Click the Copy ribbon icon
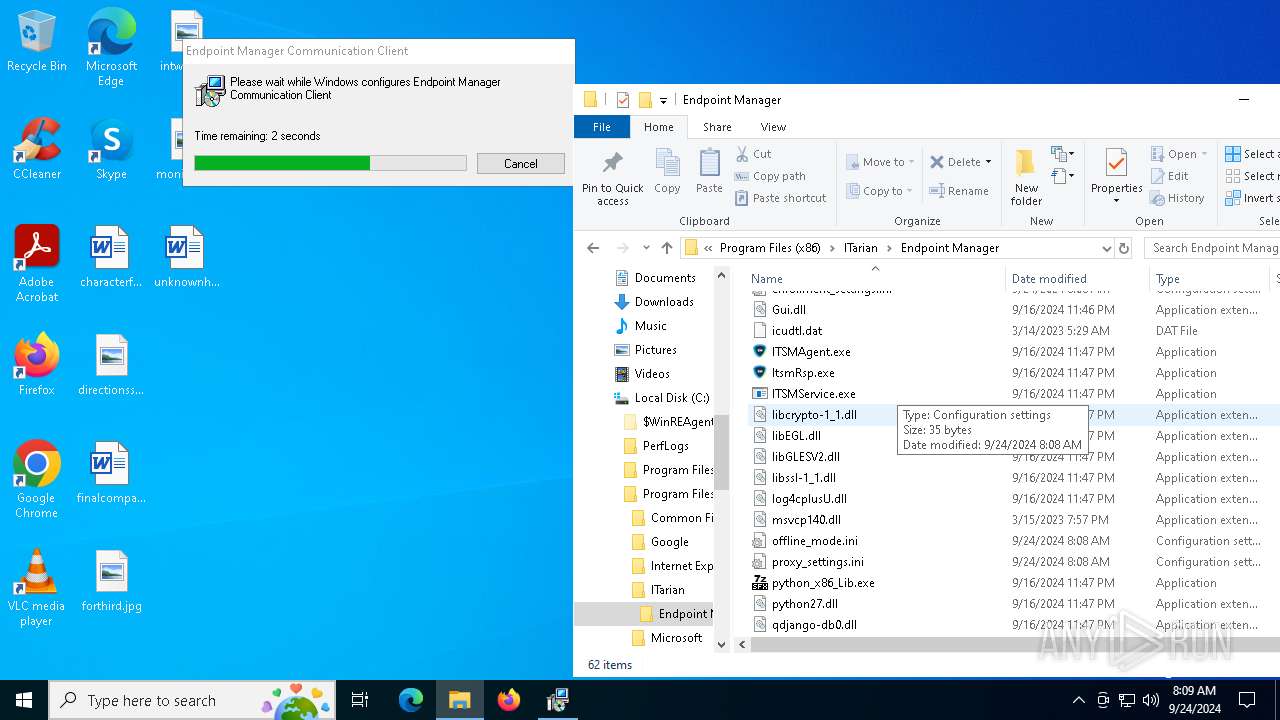 click(x=667, y=171)
